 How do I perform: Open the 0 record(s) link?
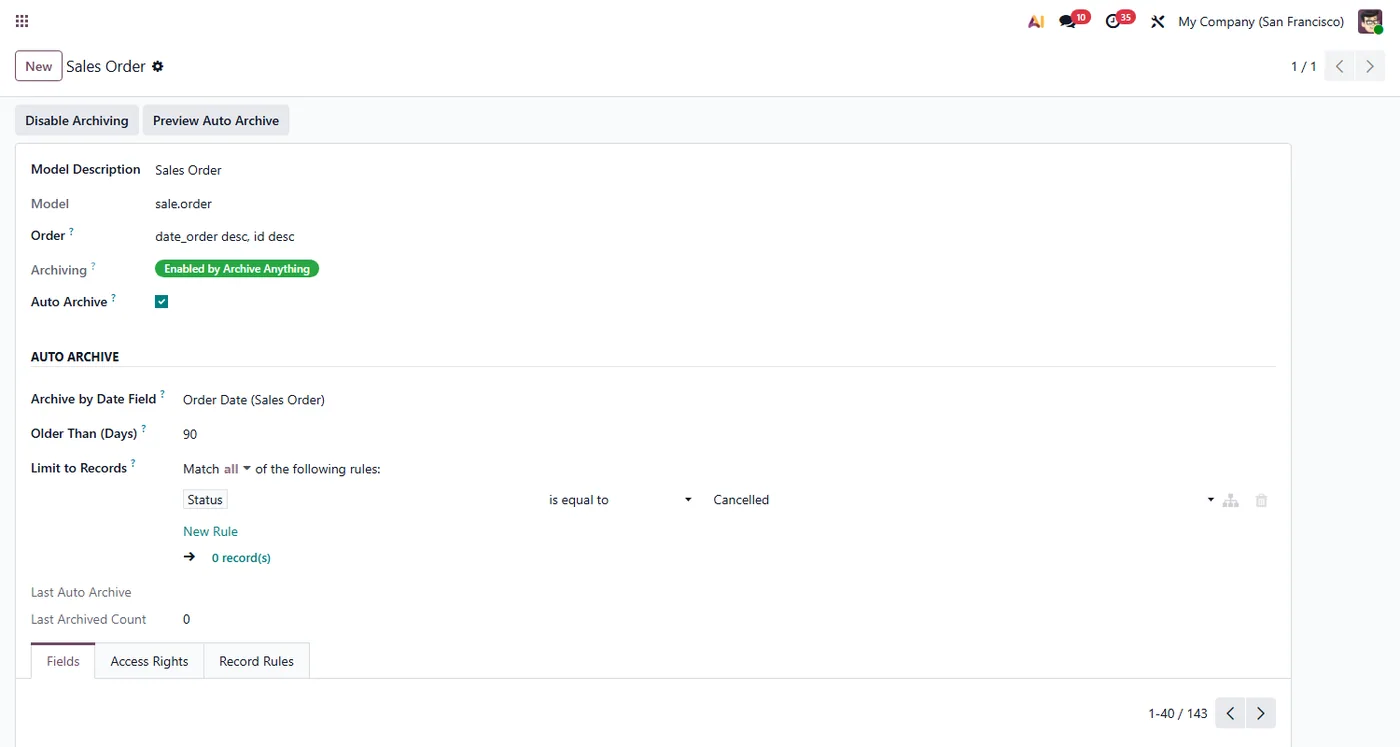tap(241, 557)
